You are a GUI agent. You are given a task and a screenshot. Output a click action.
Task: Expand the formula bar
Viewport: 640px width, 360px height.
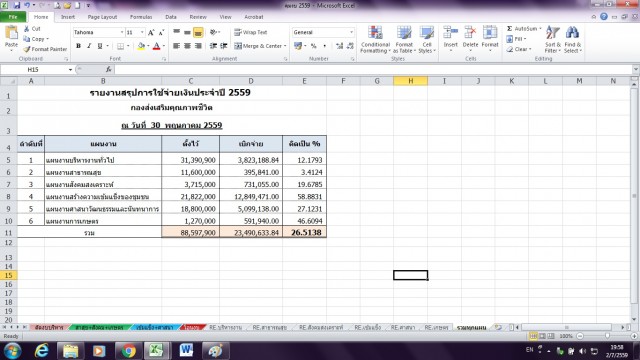click(x=636, y=69)
